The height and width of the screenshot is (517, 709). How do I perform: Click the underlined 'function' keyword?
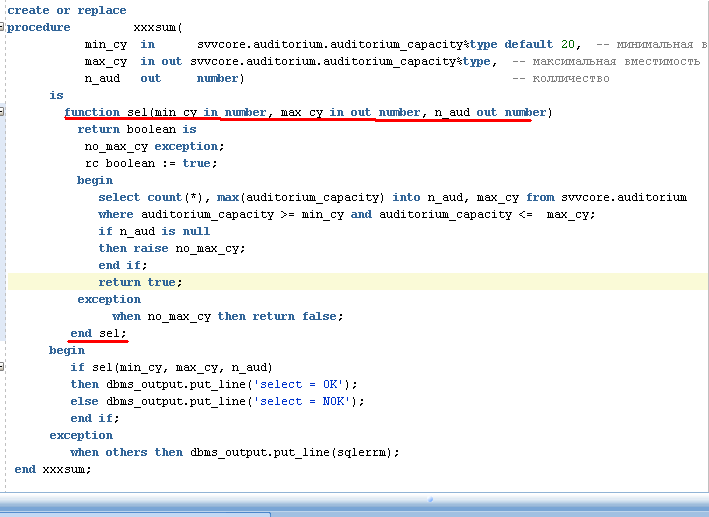click(x=92, y=112)
